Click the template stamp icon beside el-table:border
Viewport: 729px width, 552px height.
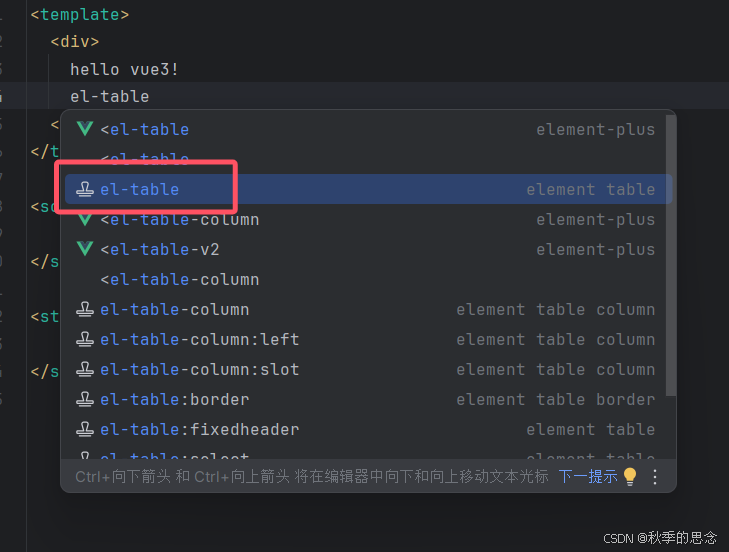(x=85, y=399)
